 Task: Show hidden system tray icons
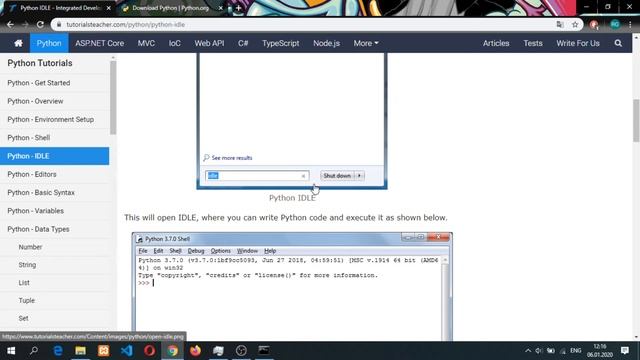pos(528,351)
